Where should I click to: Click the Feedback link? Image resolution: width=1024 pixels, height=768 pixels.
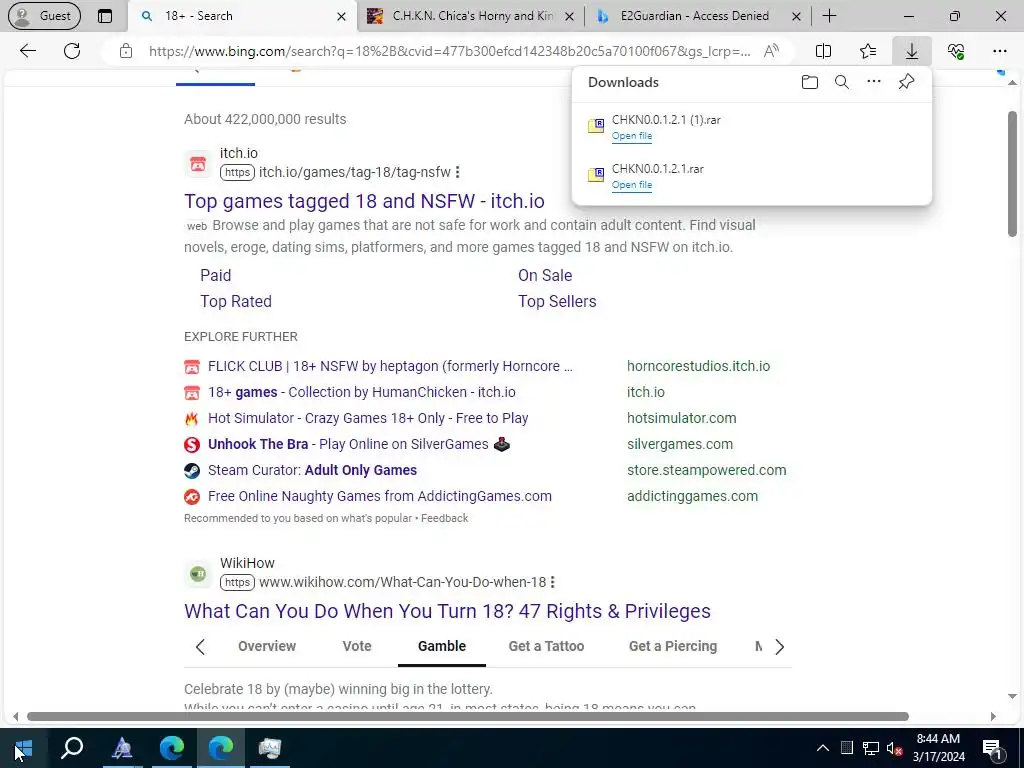pyautogui.click(x=445, y=519)
